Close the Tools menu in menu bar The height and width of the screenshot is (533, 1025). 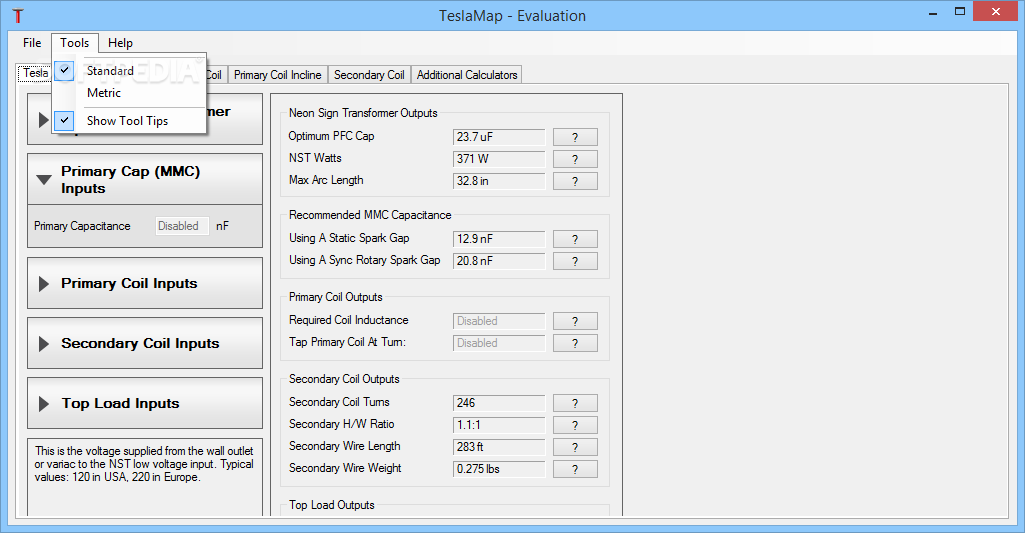[75, 43]
